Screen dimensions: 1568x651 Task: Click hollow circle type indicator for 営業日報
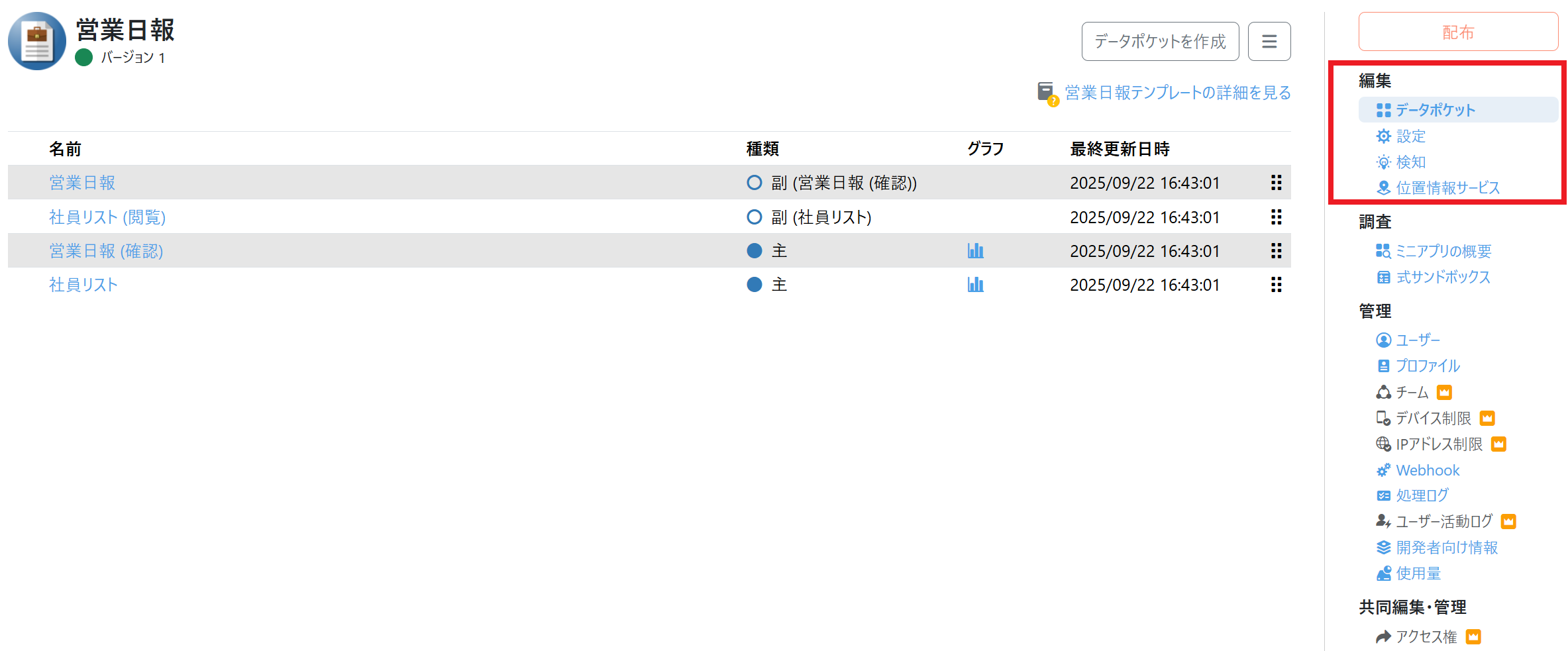(754, 183)
